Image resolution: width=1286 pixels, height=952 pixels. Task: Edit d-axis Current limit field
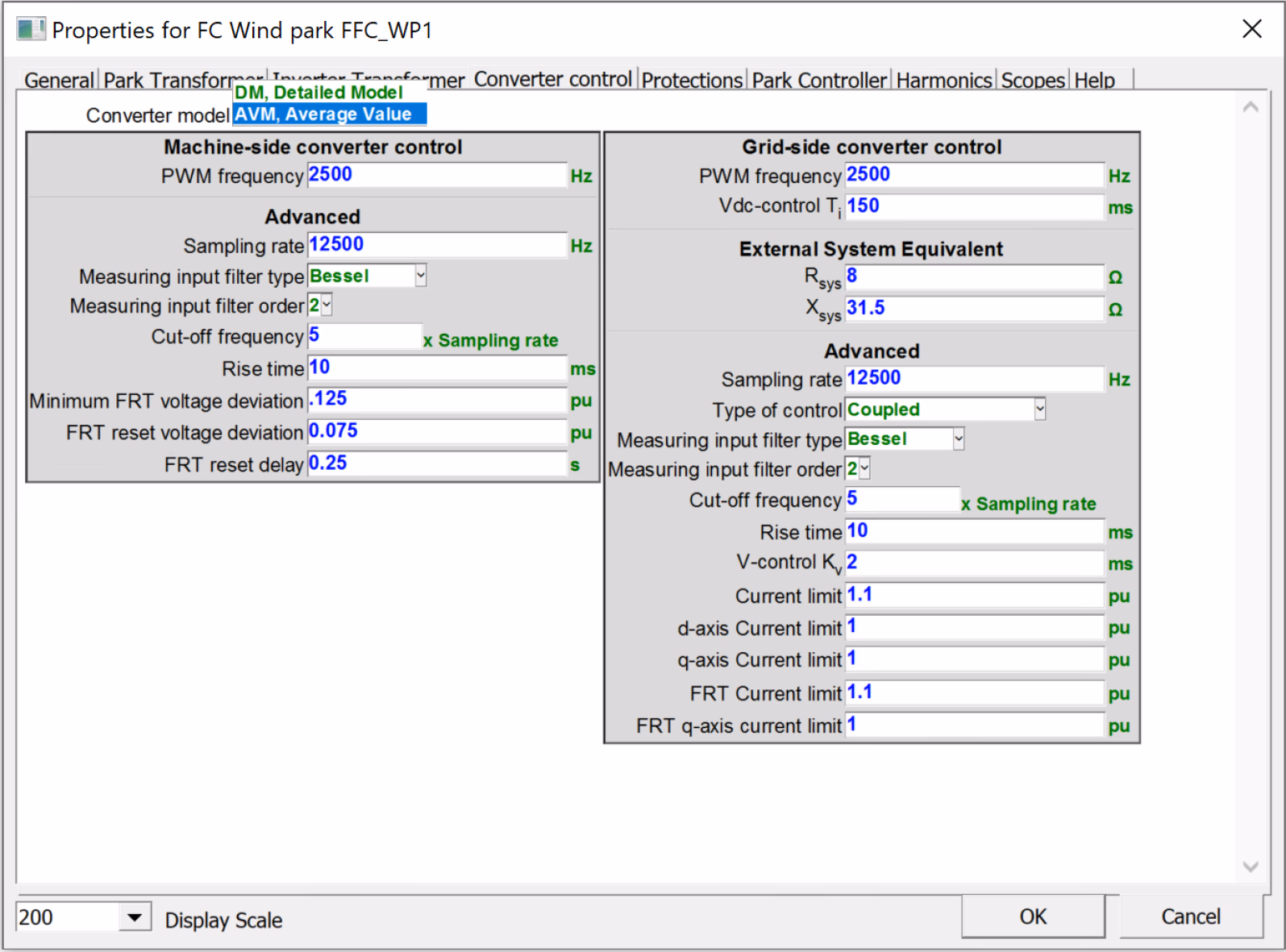tap(974, 628)
